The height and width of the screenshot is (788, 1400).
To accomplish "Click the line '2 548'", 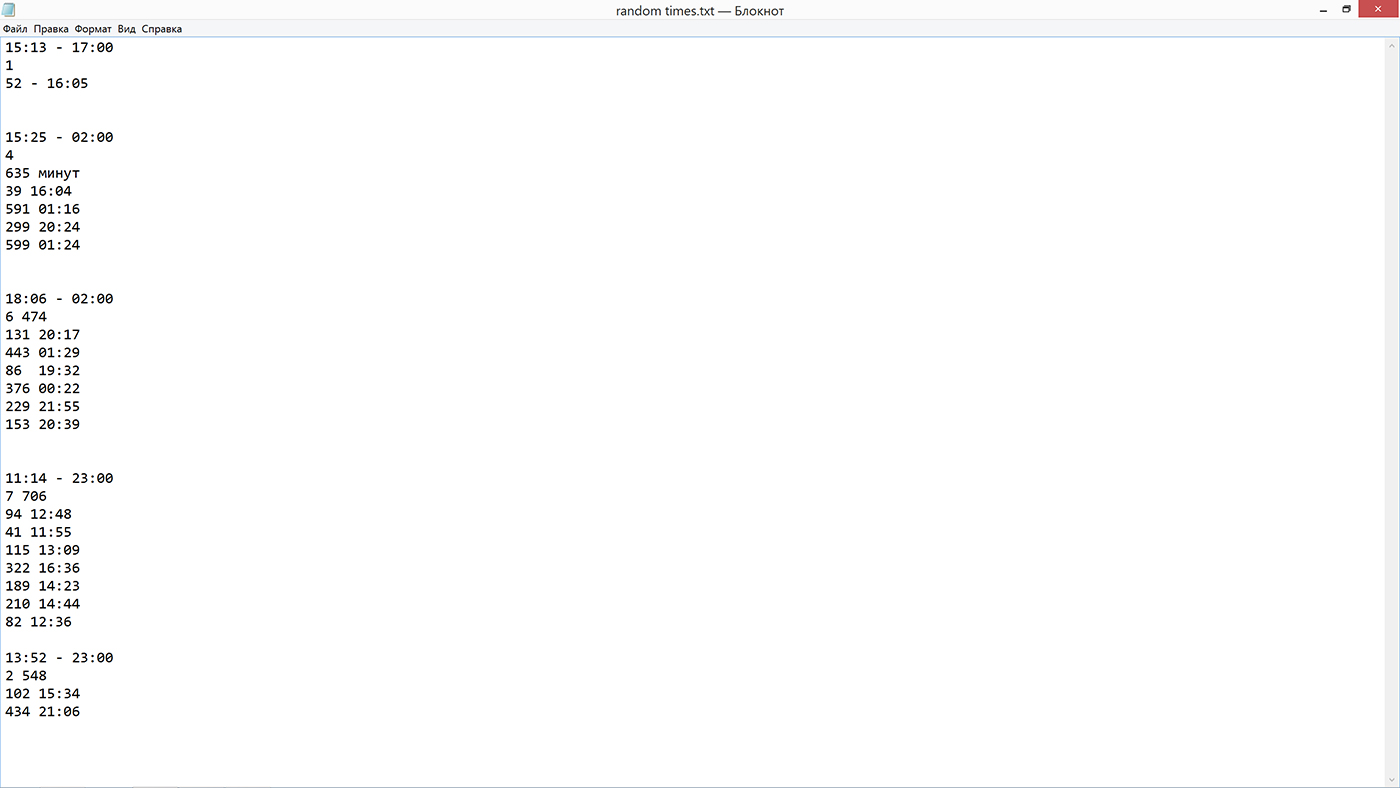I will click(x=26, y=677).
